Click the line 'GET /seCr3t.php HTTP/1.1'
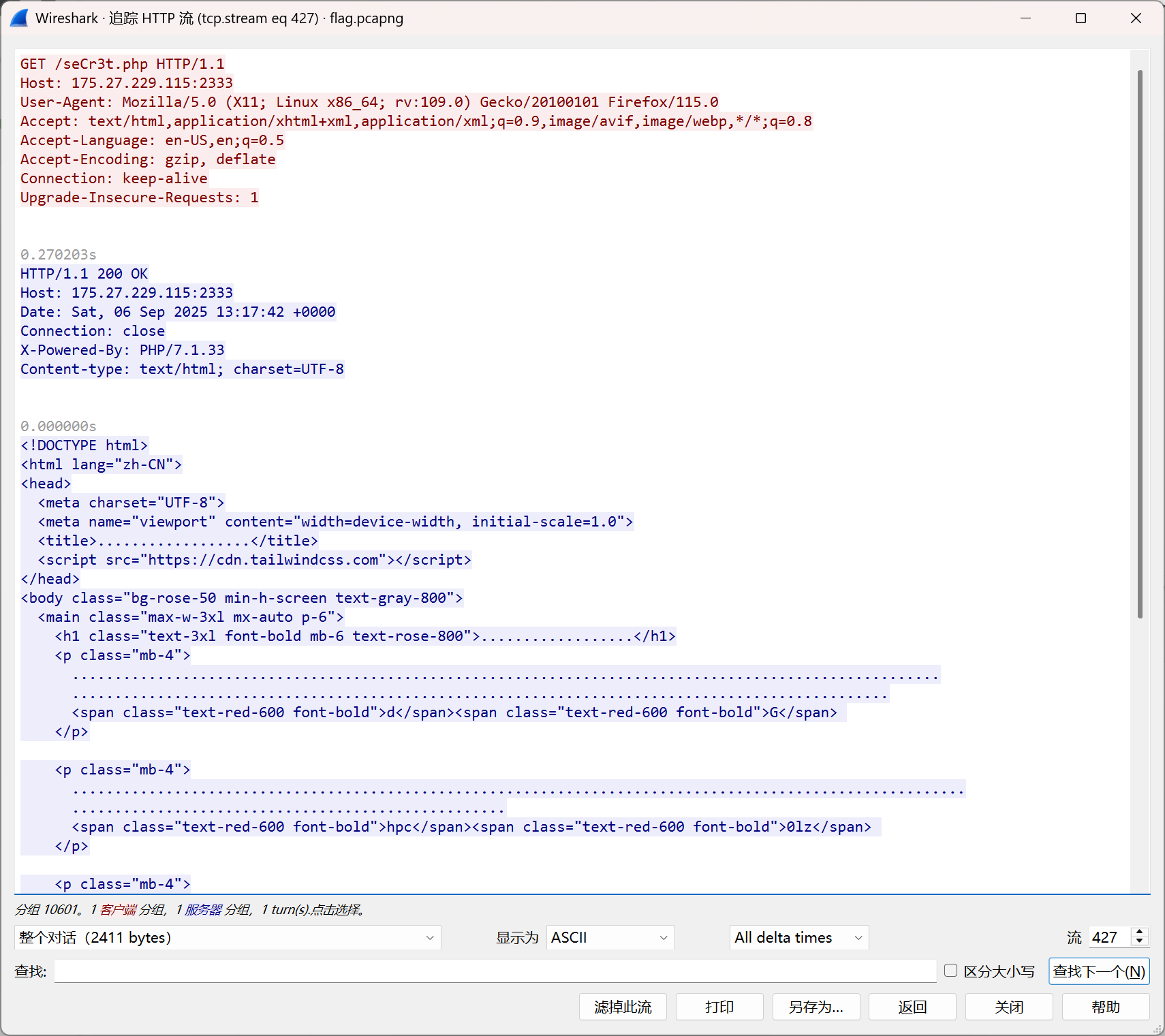This screenshot has width=1165, height=1036. 123,64
